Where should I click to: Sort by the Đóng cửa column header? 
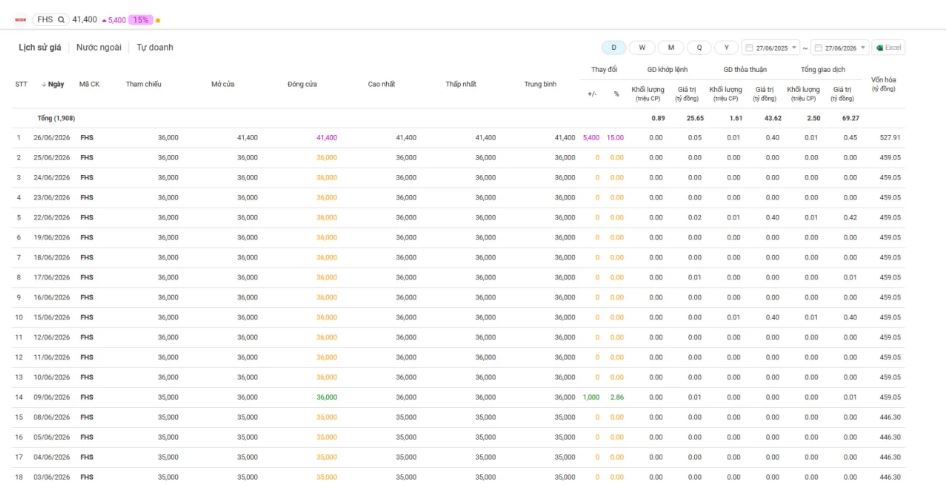pyautogui.click(x=302, y=84)
